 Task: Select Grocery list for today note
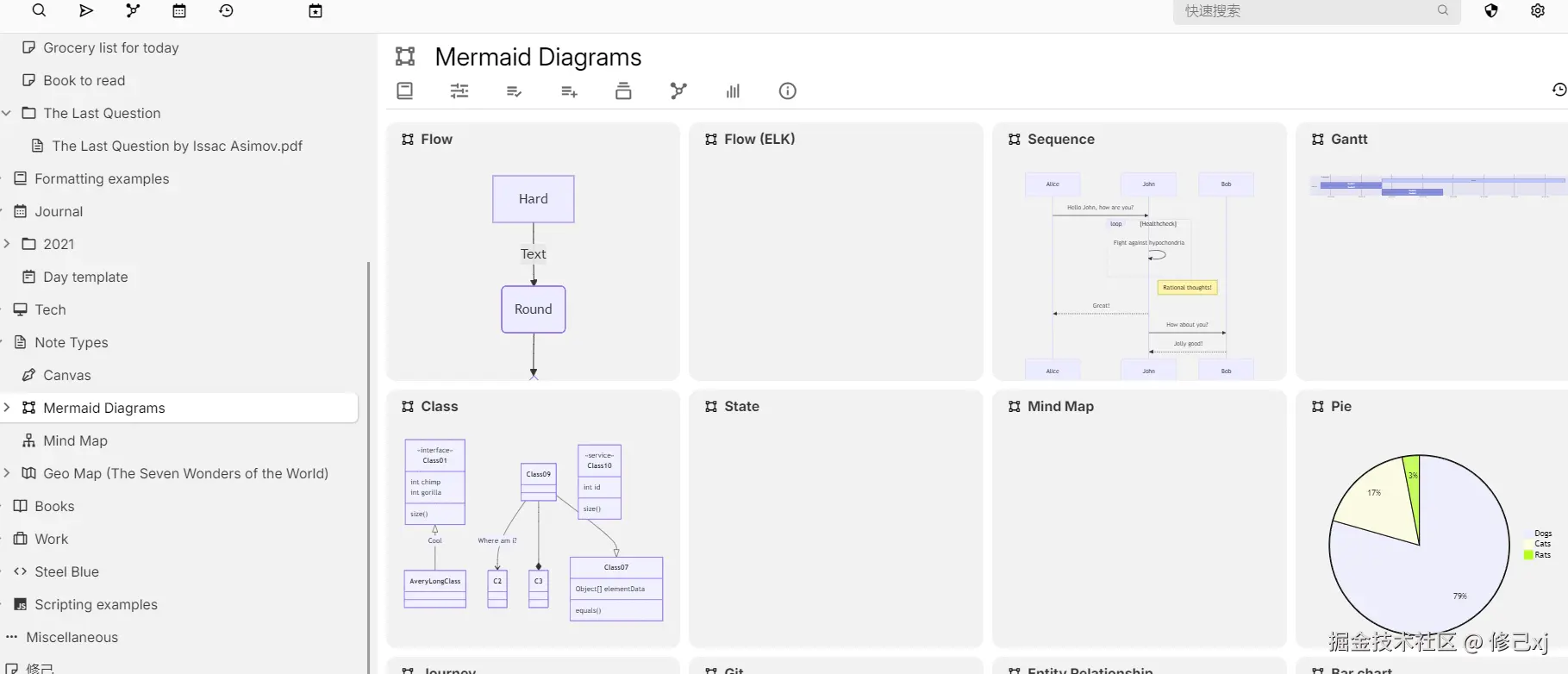tap(111, 48)
